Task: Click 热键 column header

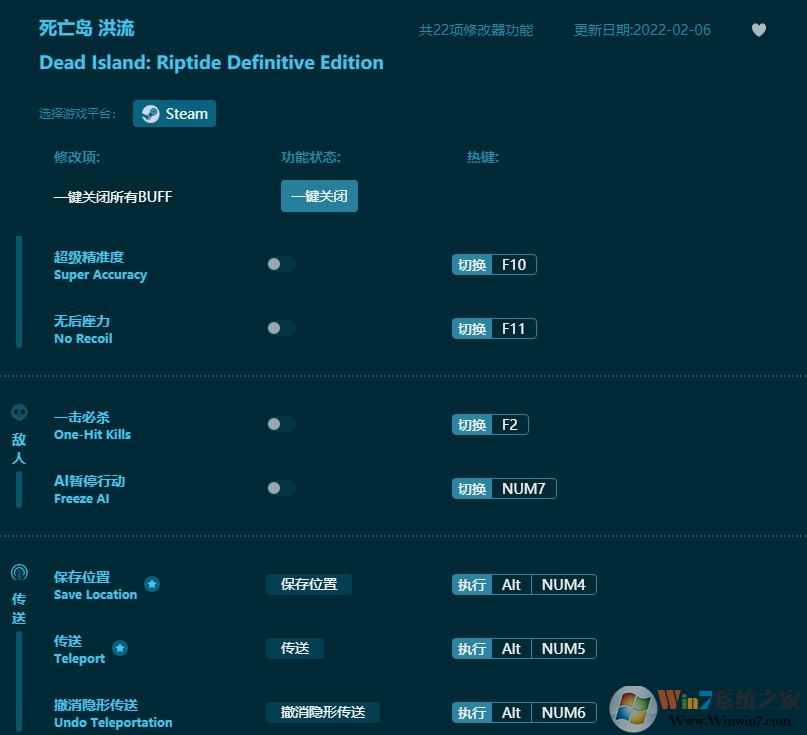Action: [x=482, y=157]
